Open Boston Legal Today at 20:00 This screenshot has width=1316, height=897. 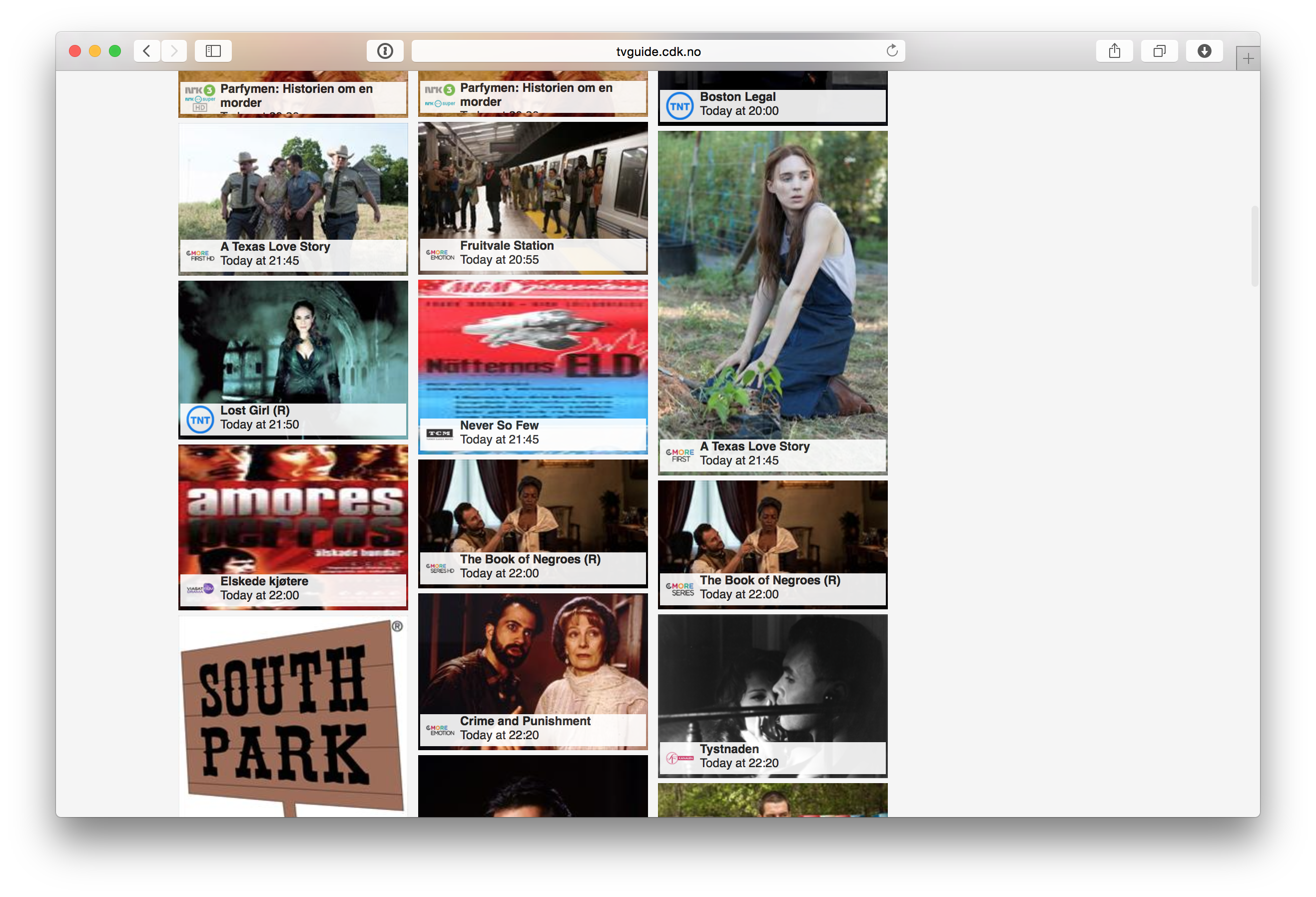pyautogui.click(x=739, y=111)
